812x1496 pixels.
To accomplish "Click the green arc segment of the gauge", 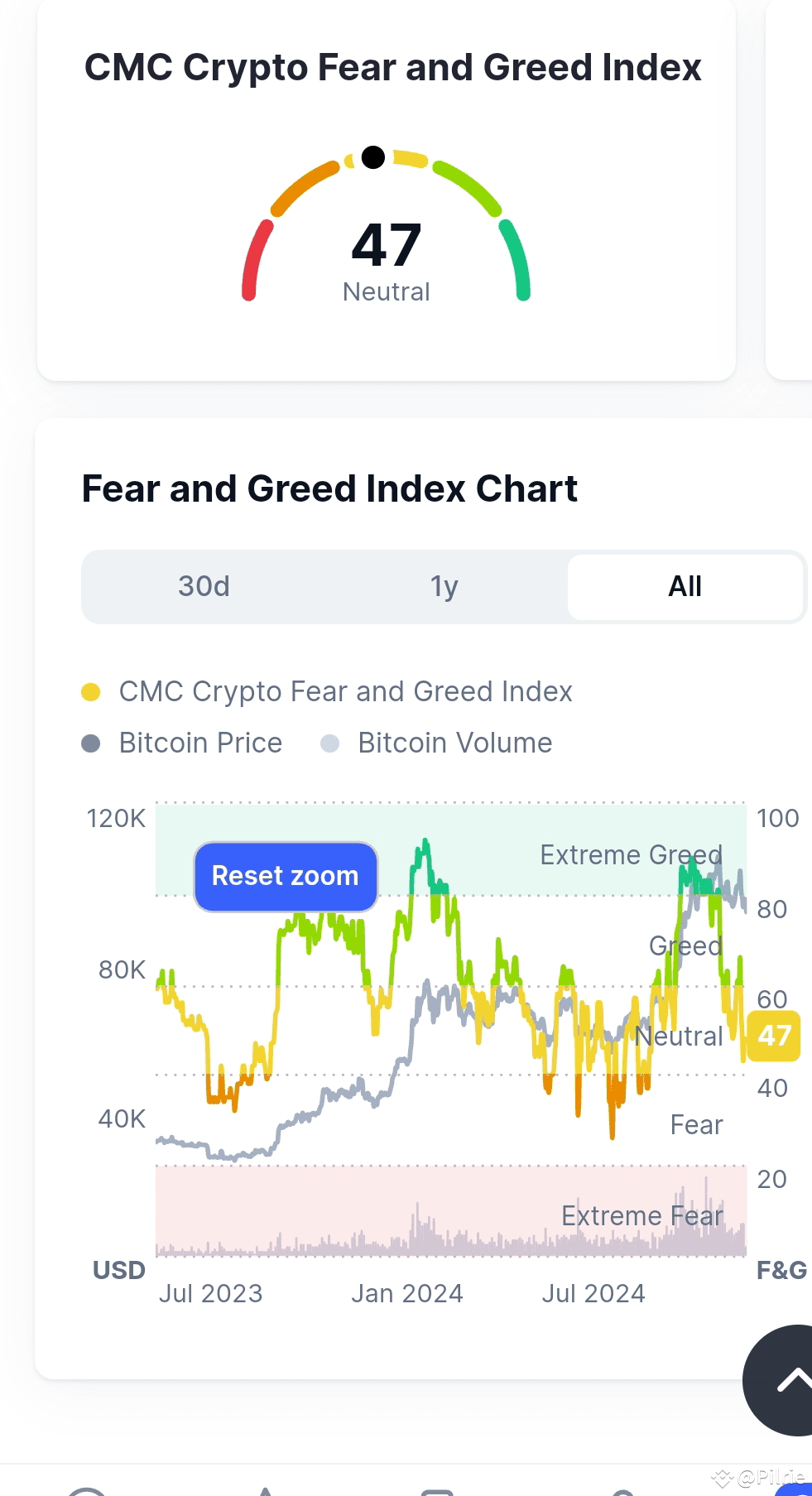I will (x=516, y=260).
